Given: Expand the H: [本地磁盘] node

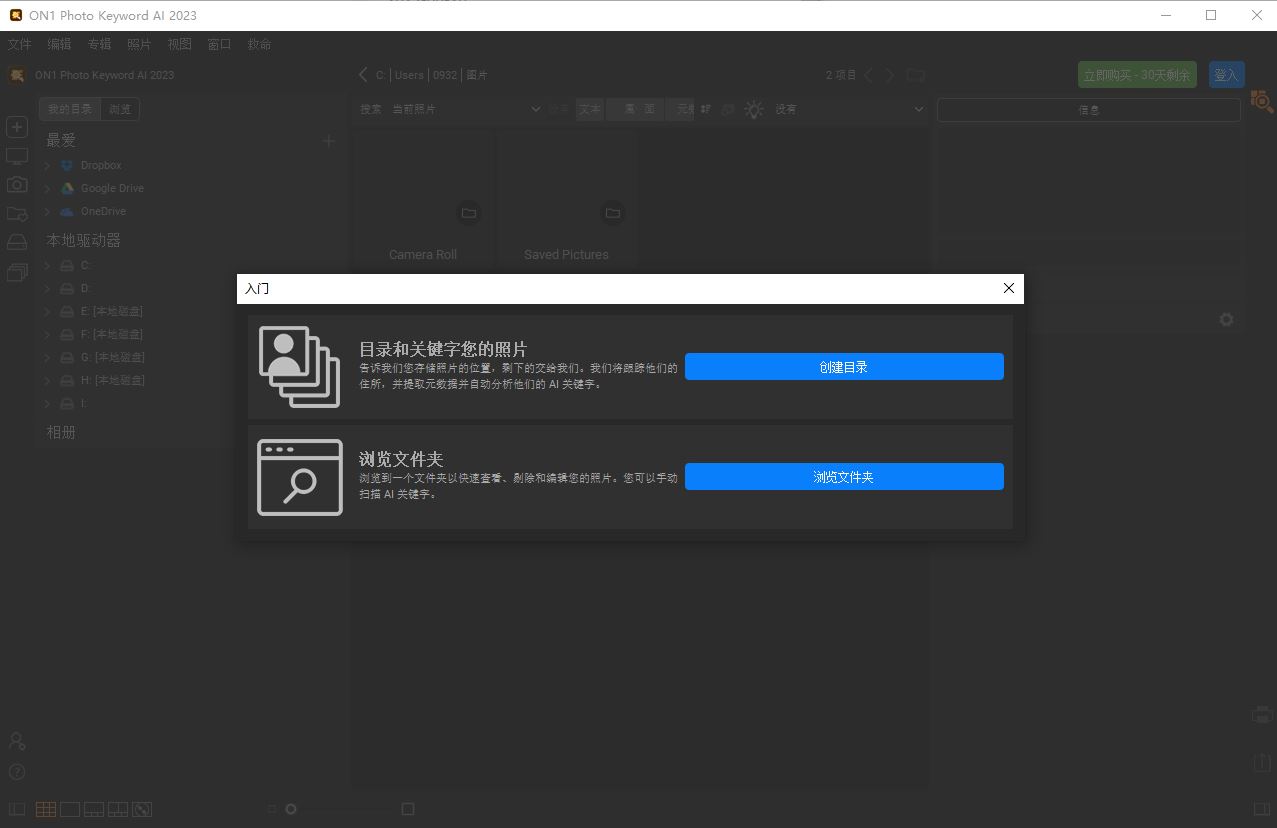Looking at the screenshot, I should pos(47,381).
